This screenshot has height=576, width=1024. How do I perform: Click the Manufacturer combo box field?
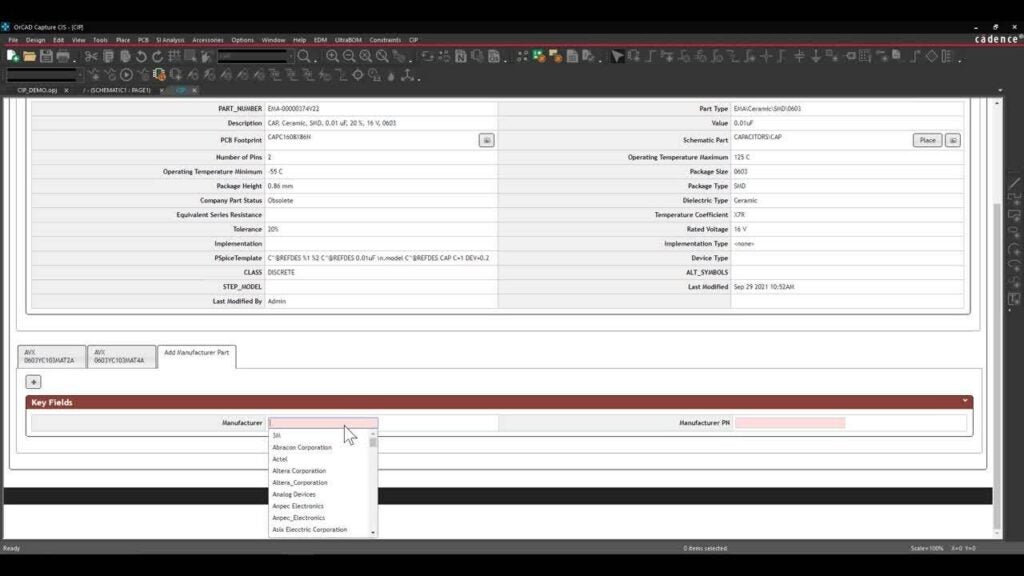(x=323, y=423)
